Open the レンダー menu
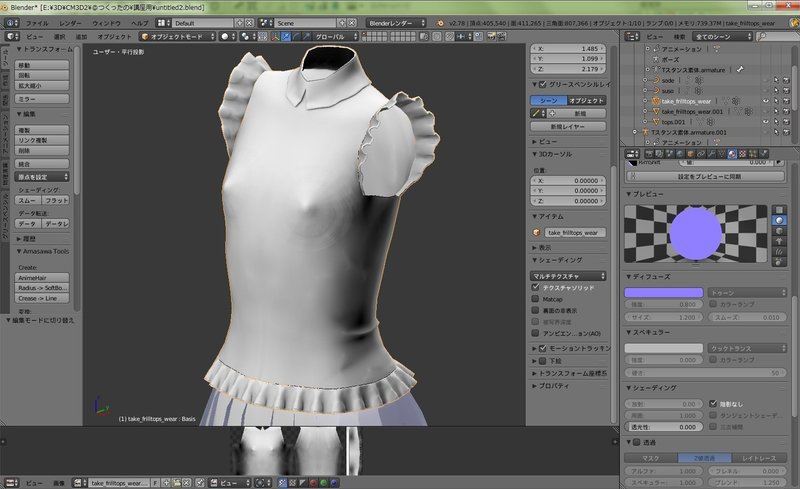Screen dimensions: 800x489 click(x=70, y=23)
